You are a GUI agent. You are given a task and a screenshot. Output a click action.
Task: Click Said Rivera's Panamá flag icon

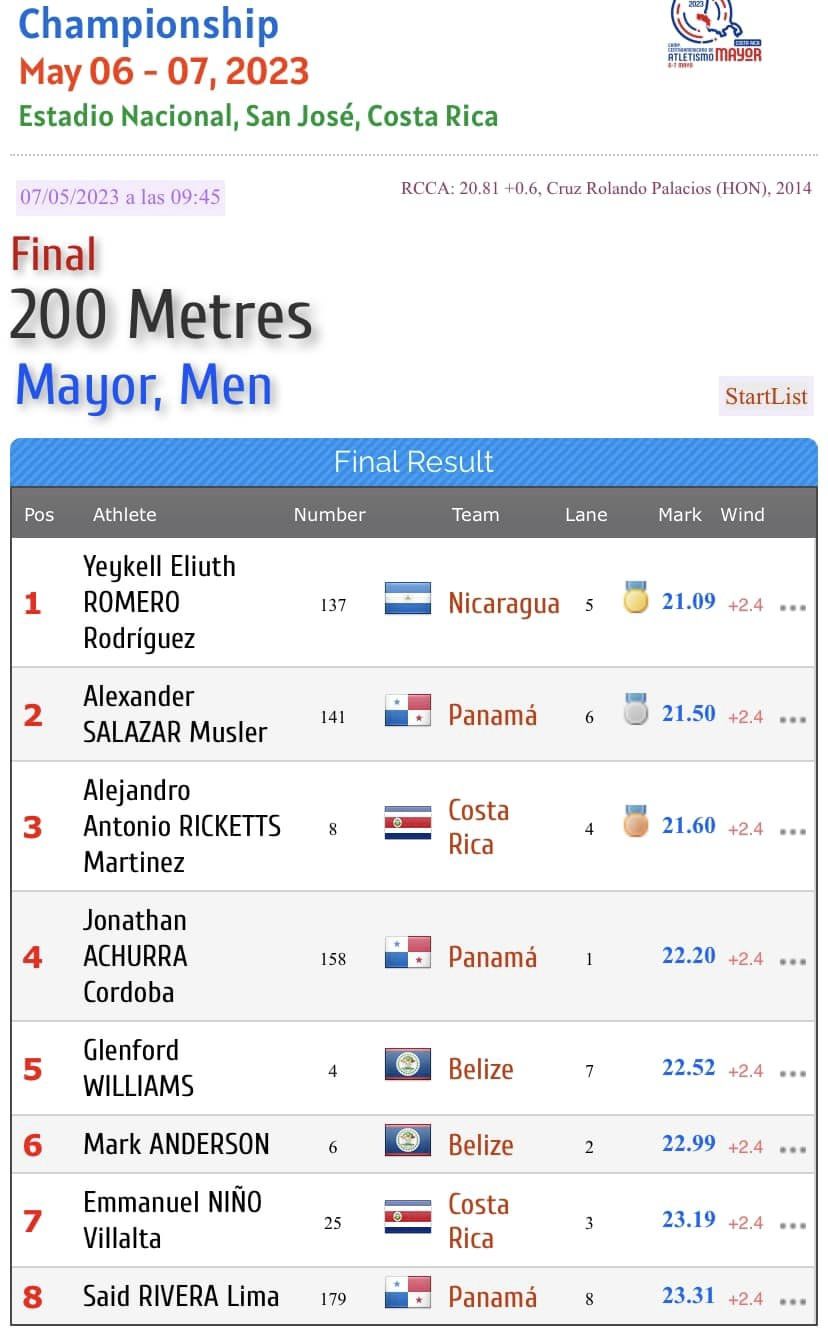pyautogui.click(x=408, y=1293)
